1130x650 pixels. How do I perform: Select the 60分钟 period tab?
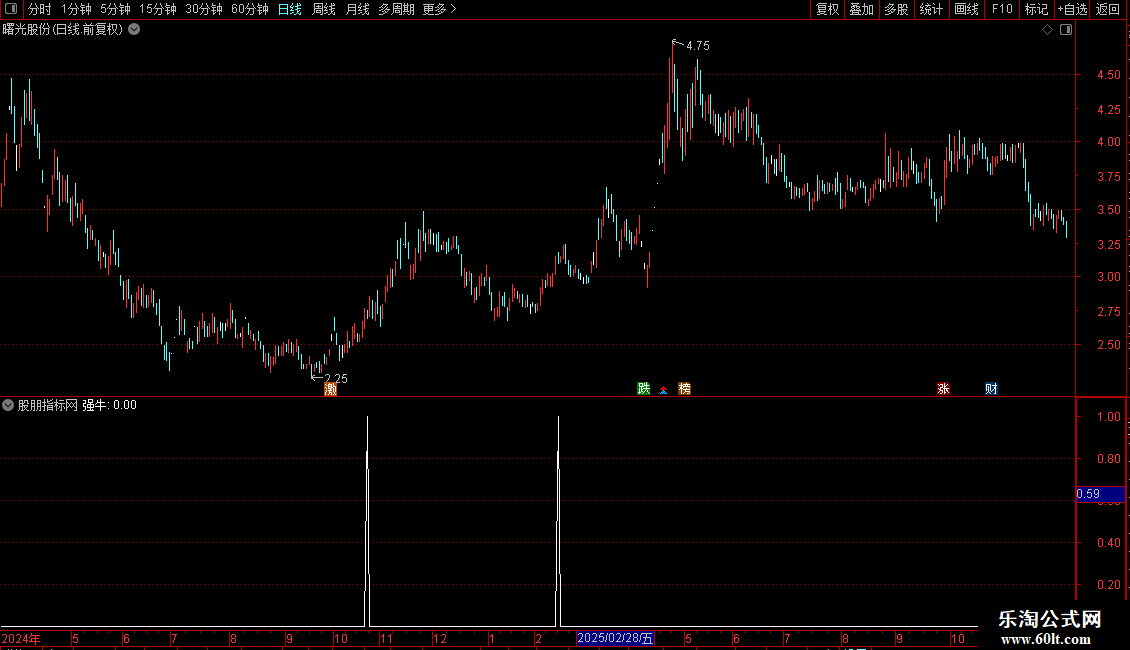pos(250,9)
